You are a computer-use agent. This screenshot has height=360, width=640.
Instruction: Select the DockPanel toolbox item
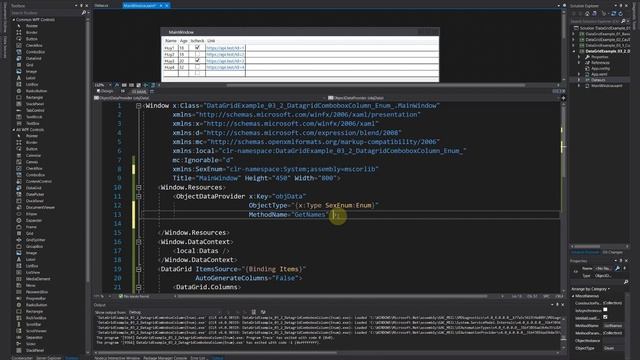coord(35,201)
